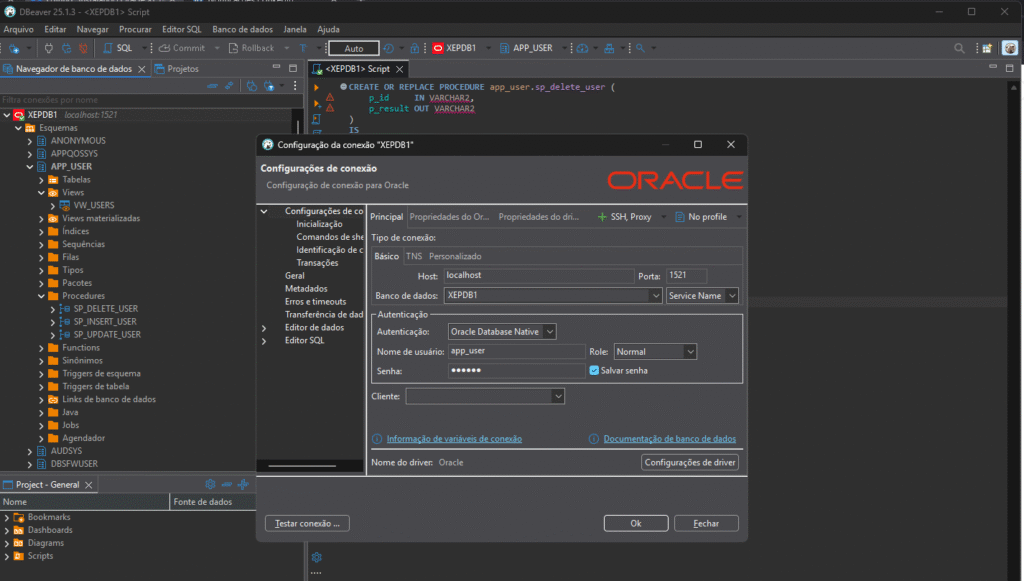
Task: Click into the Host input field
Action: tap(538, 275)
